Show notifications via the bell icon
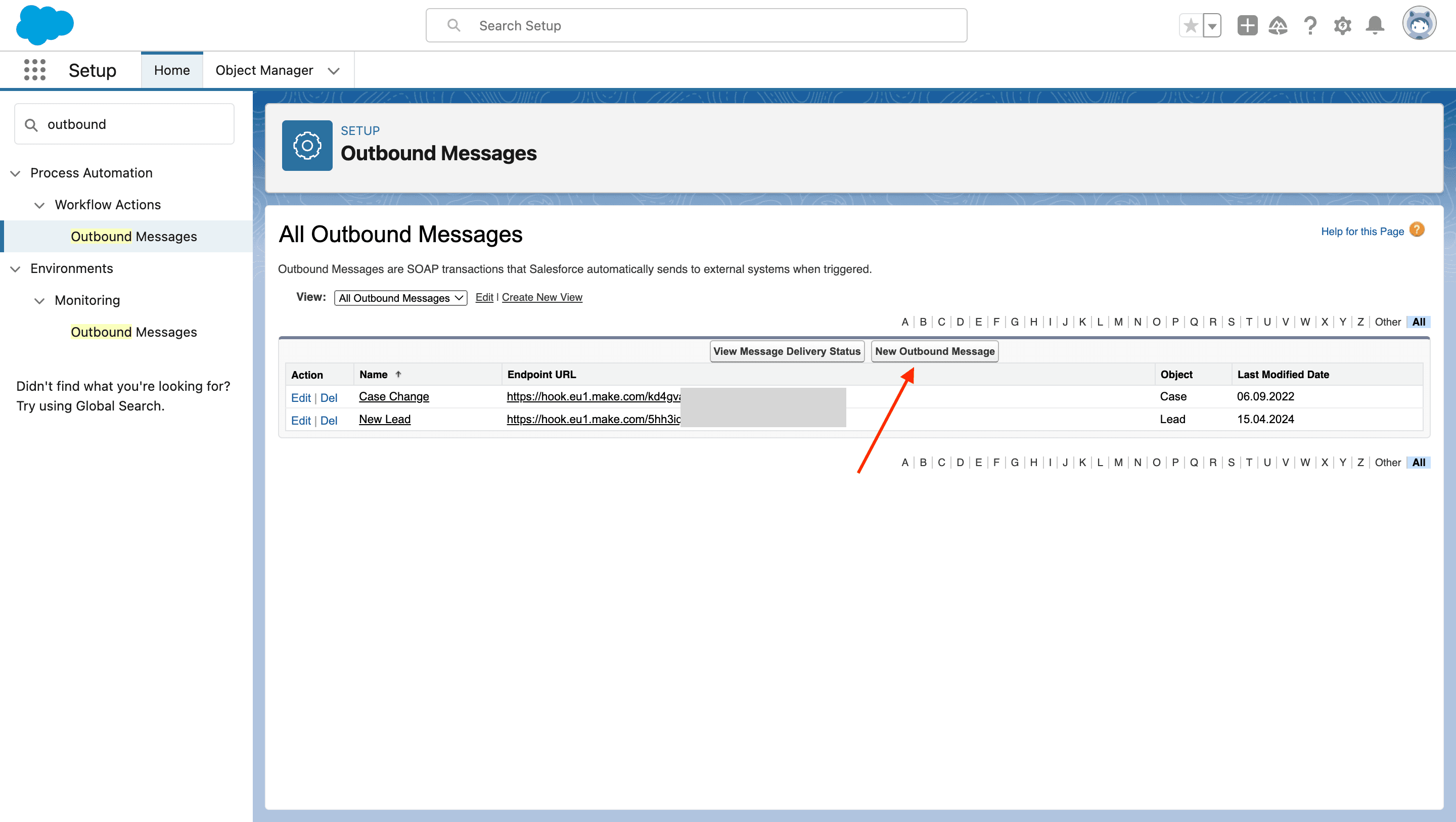1456x822 pixels. [x=1375, y=25]
